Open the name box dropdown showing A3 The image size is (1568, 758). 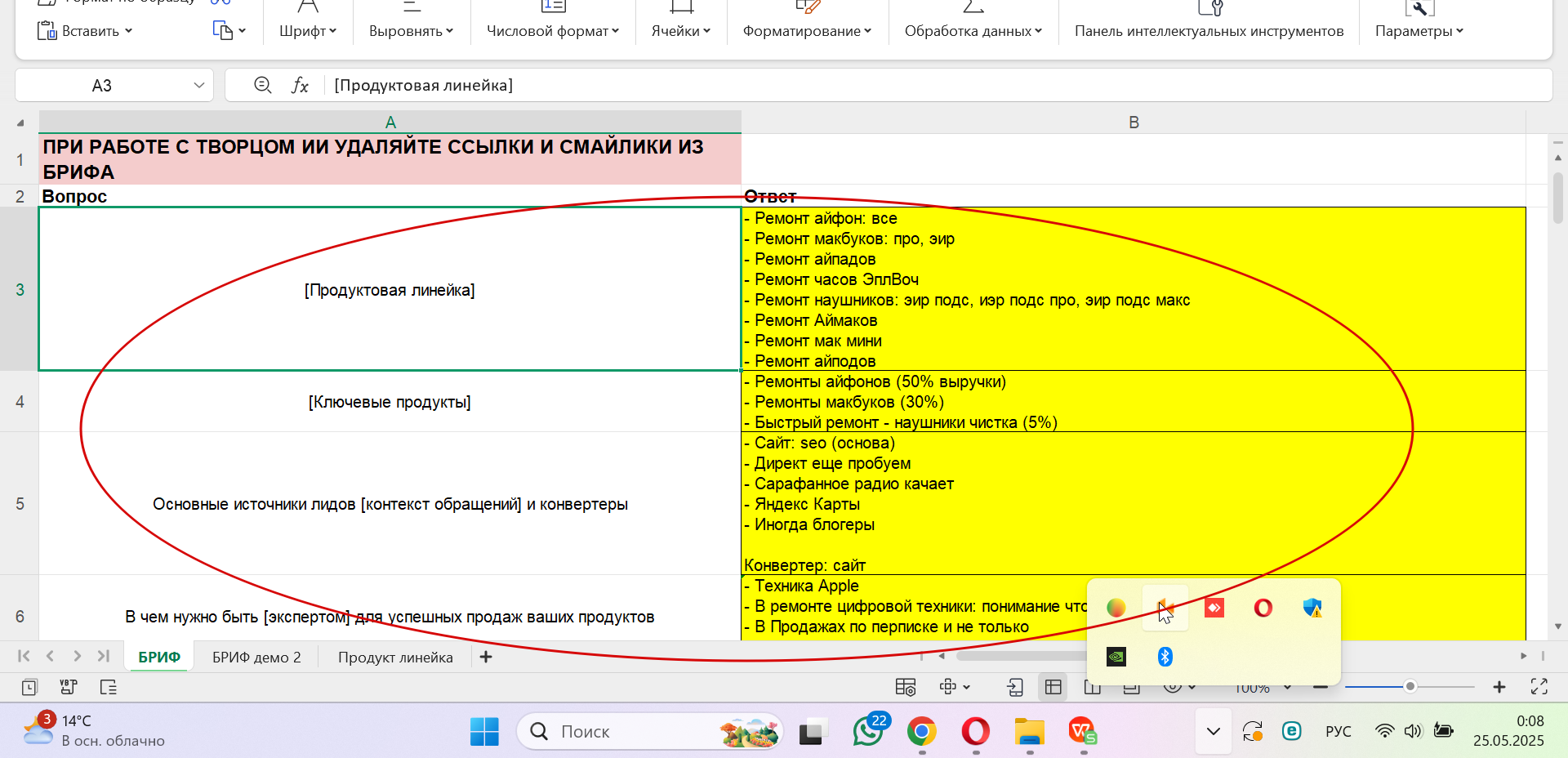(198, 85)
